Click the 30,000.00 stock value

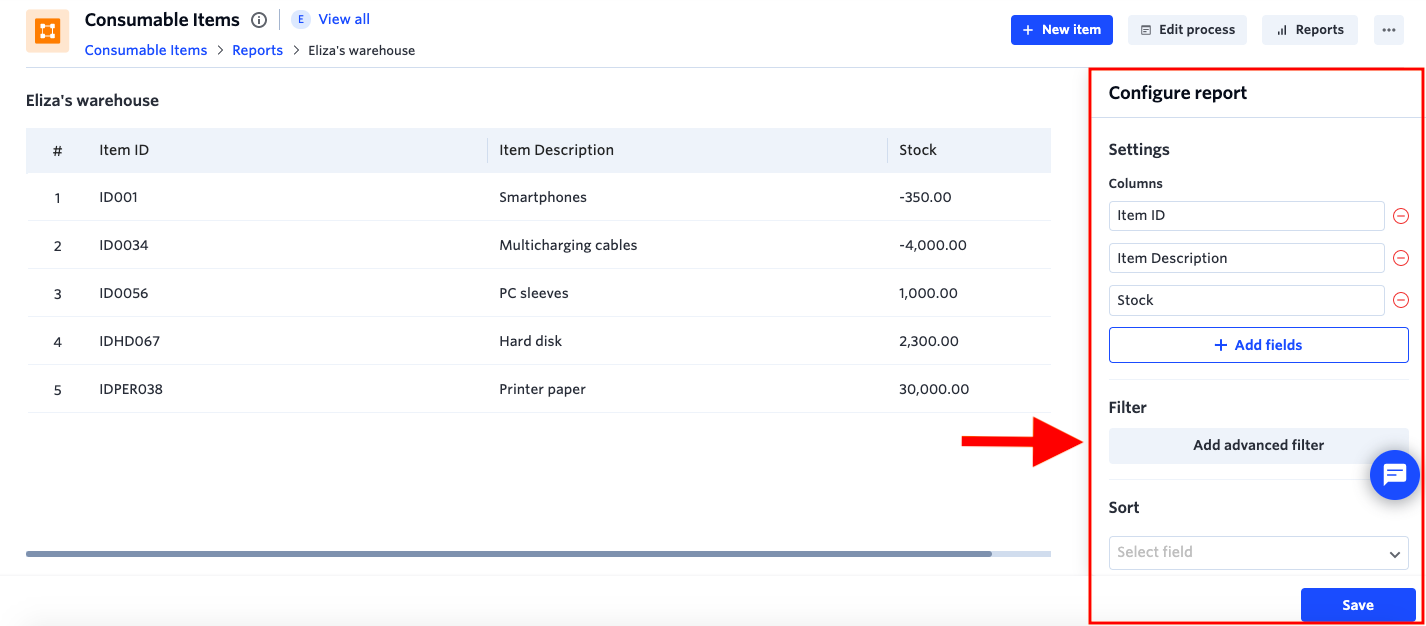point(934,389)
